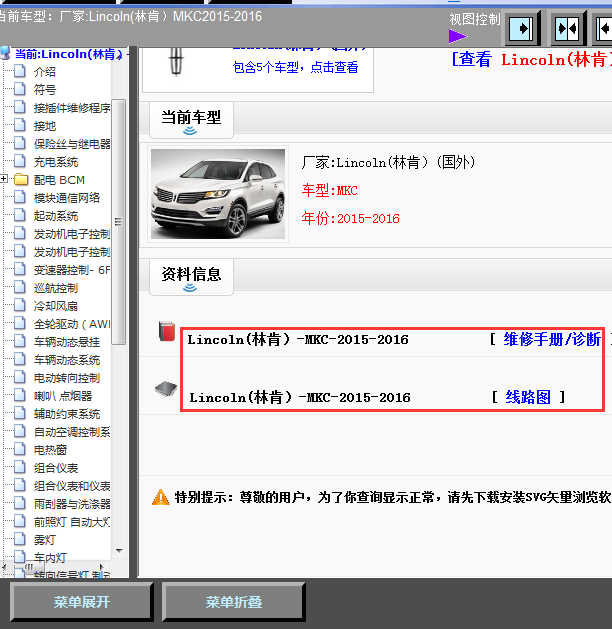The image size is (612, 629).
Task: Click page icon beside 模块通信网络
Action: pos(20,197)
